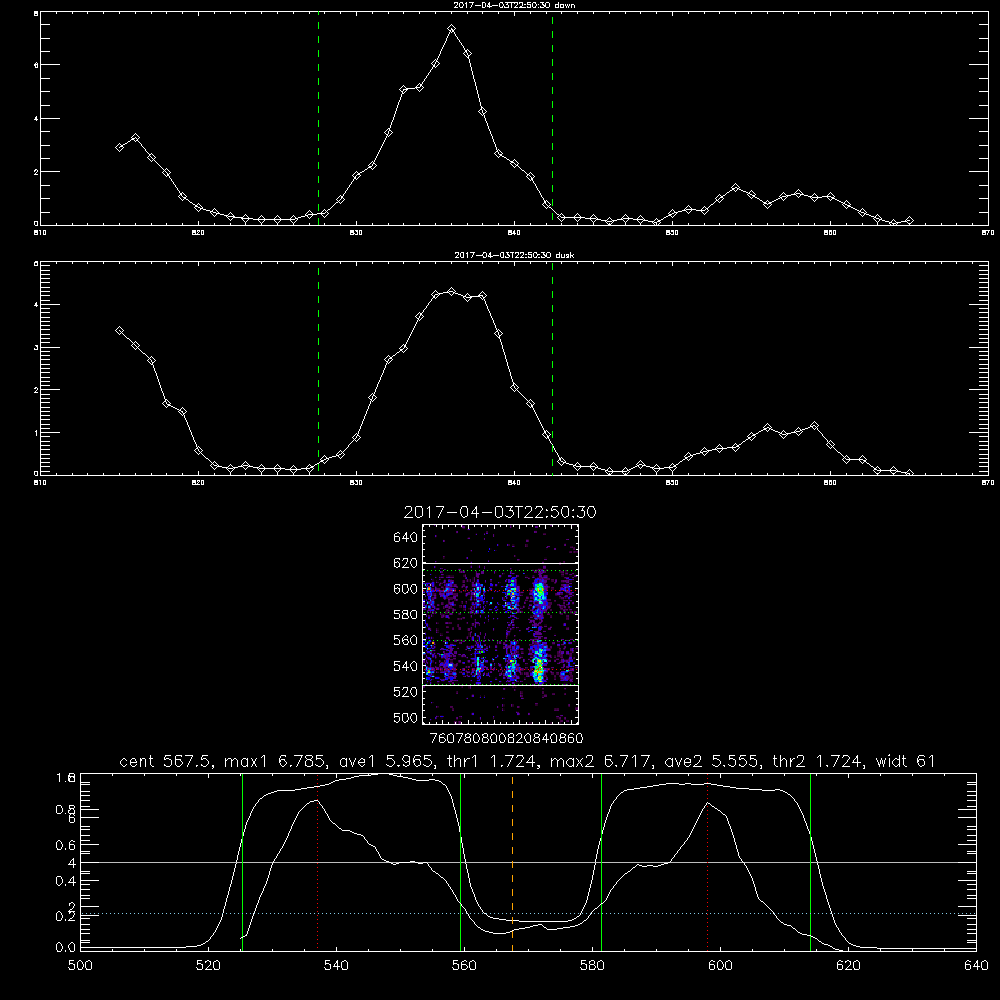
Task: Click the '600' x-axis label of bottom plot
Action: pos(720,966)
